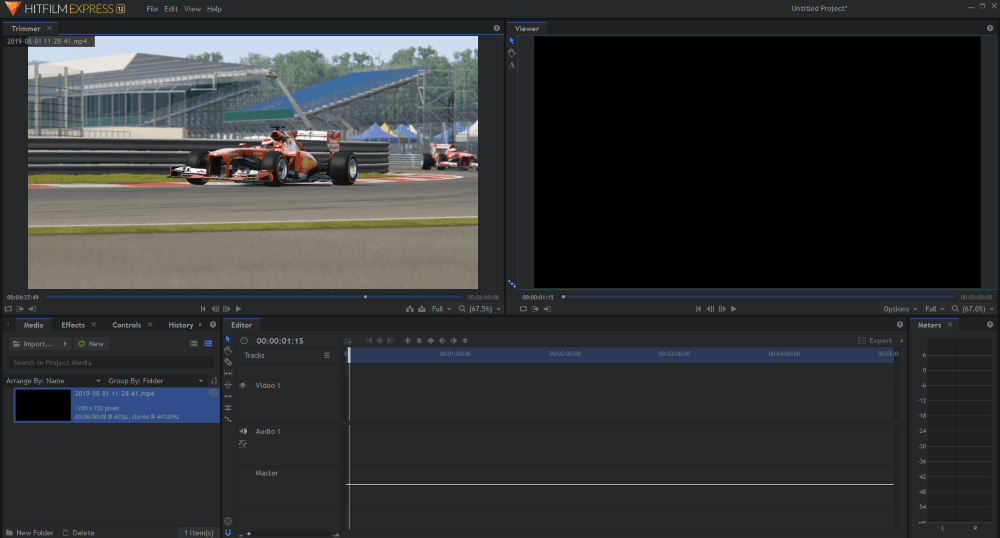Switch media panel to preview view
Viewport: 1000px width, 538px height.
(208, 344)
